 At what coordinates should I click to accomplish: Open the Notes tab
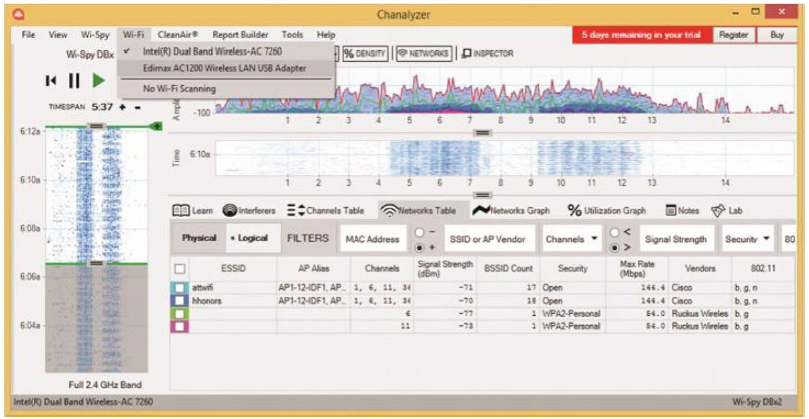pyautogui.click(x=682, y=211)
